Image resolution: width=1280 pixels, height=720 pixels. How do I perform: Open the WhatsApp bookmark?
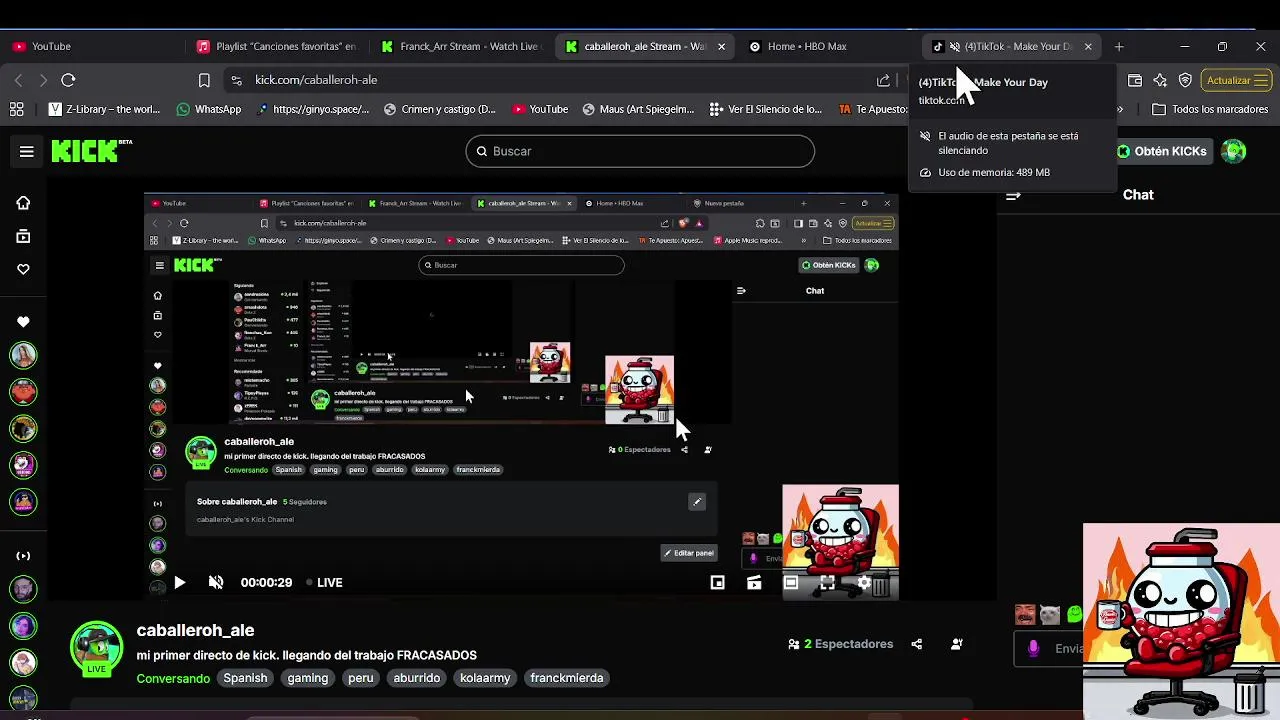point(208,109)
